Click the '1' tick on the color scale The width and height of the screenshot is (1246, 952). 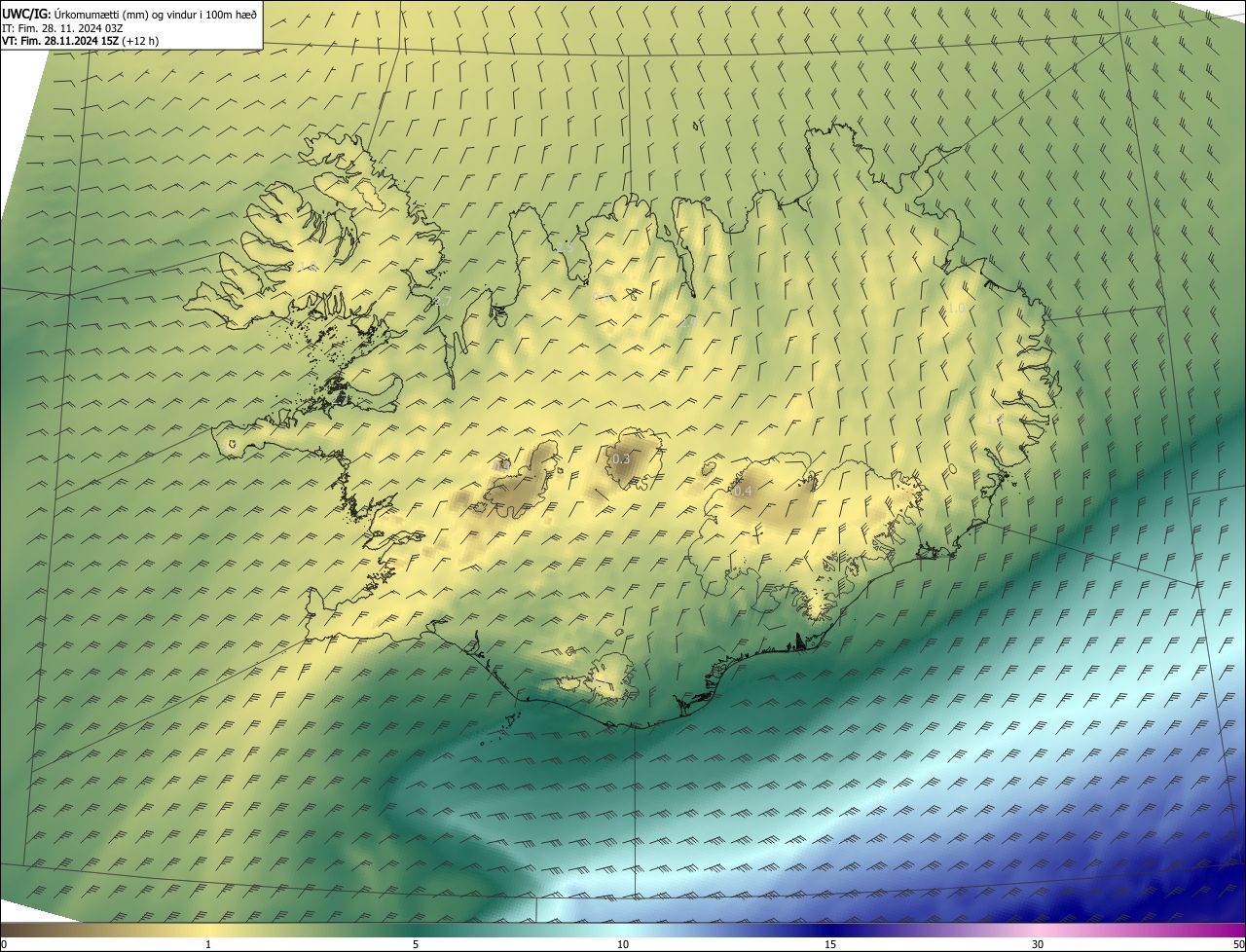point(208,944)
